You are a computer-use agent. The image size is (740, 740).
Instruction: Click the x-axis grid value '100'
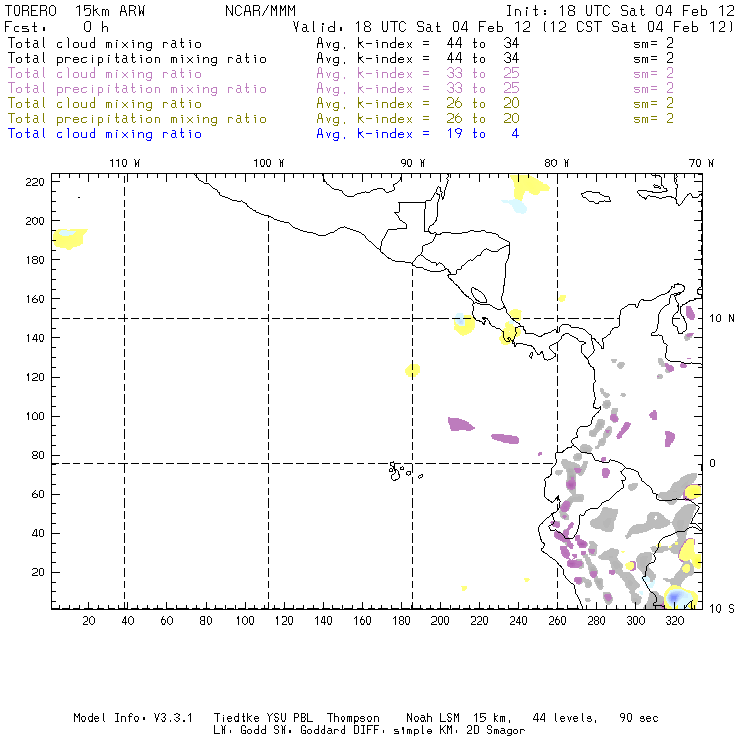(x=245, y=621)
